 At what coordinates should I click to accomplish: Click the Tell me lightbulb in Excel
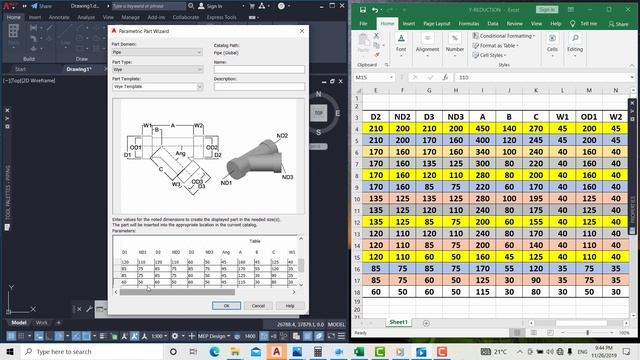tap(573, 24)
